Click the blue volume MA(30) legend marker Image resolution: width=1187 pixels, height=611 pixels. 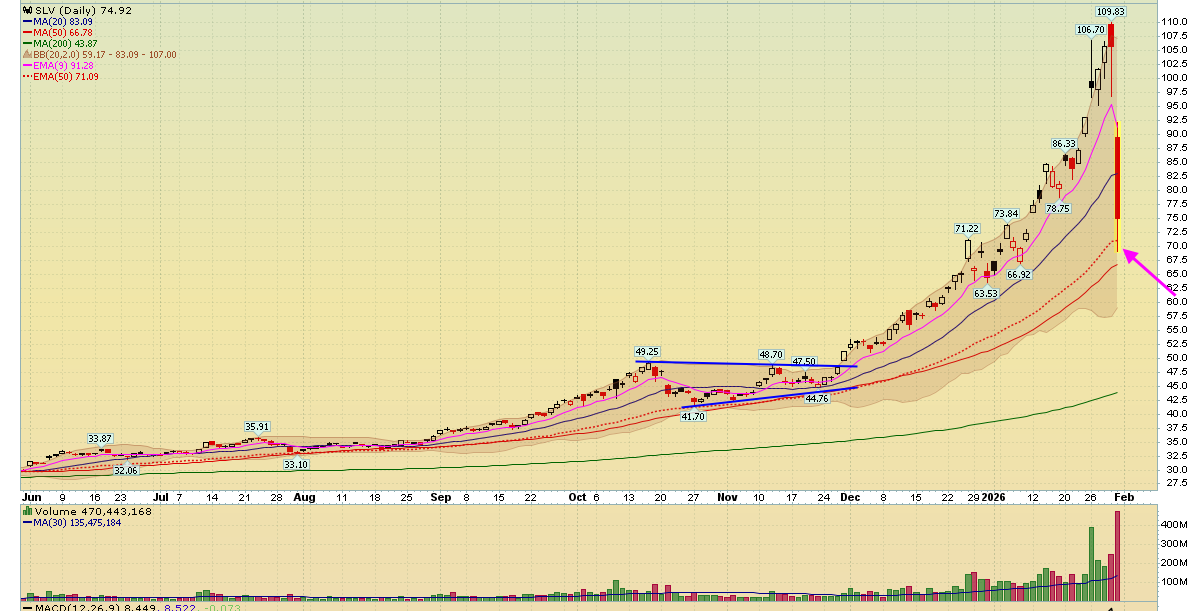[x=27, y=523]
